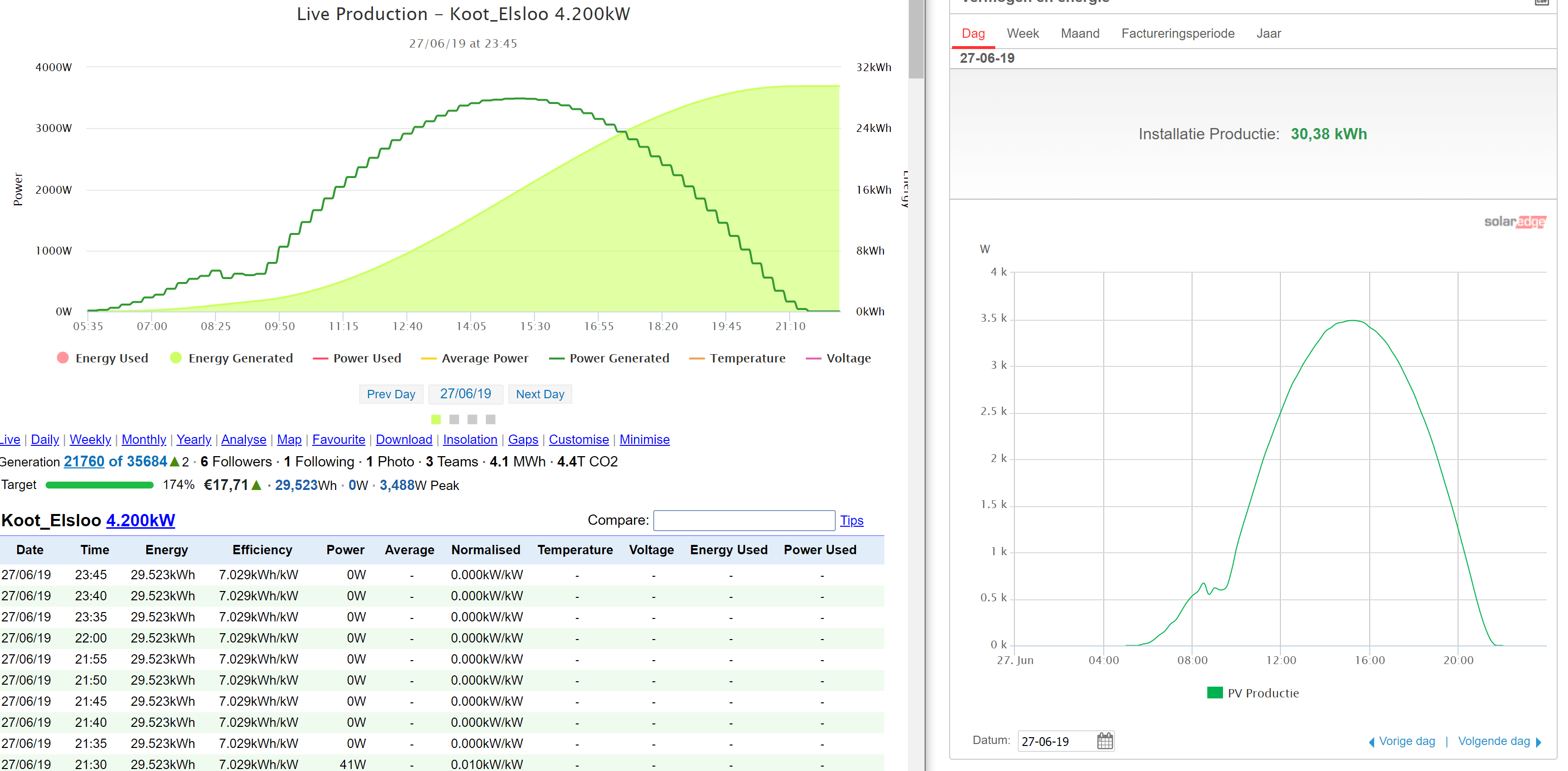Click the last gray page indicator square

click(491, 419)
